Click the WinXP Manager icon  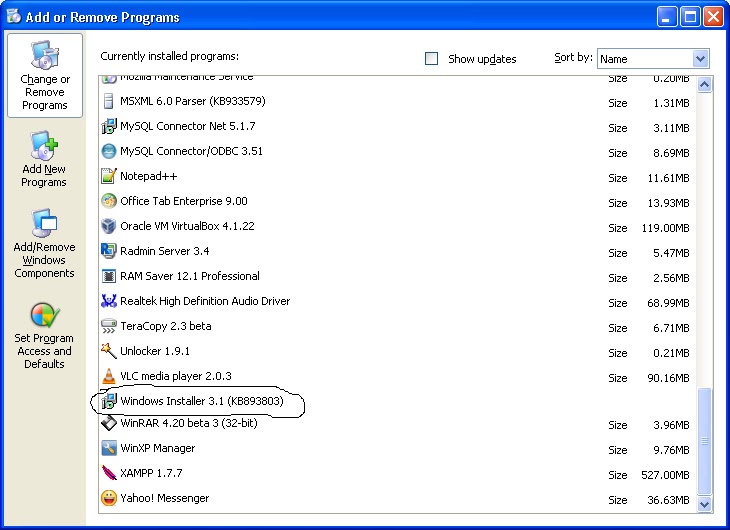pos(108,448)
